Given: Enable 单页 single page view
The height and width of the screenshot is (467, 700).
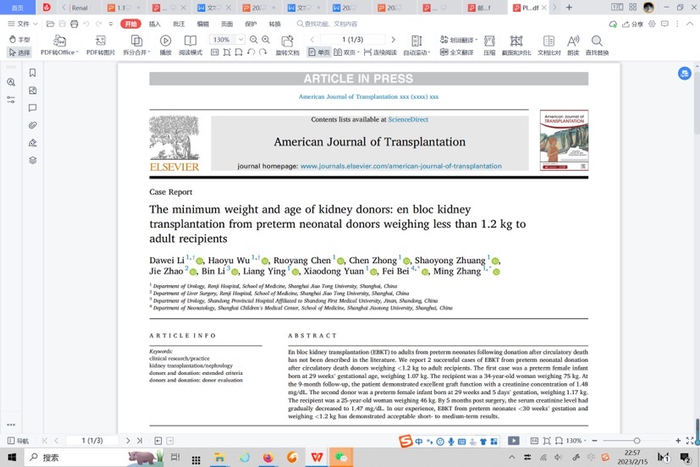Looking at the screenshot, I should [x=319, y=52].
